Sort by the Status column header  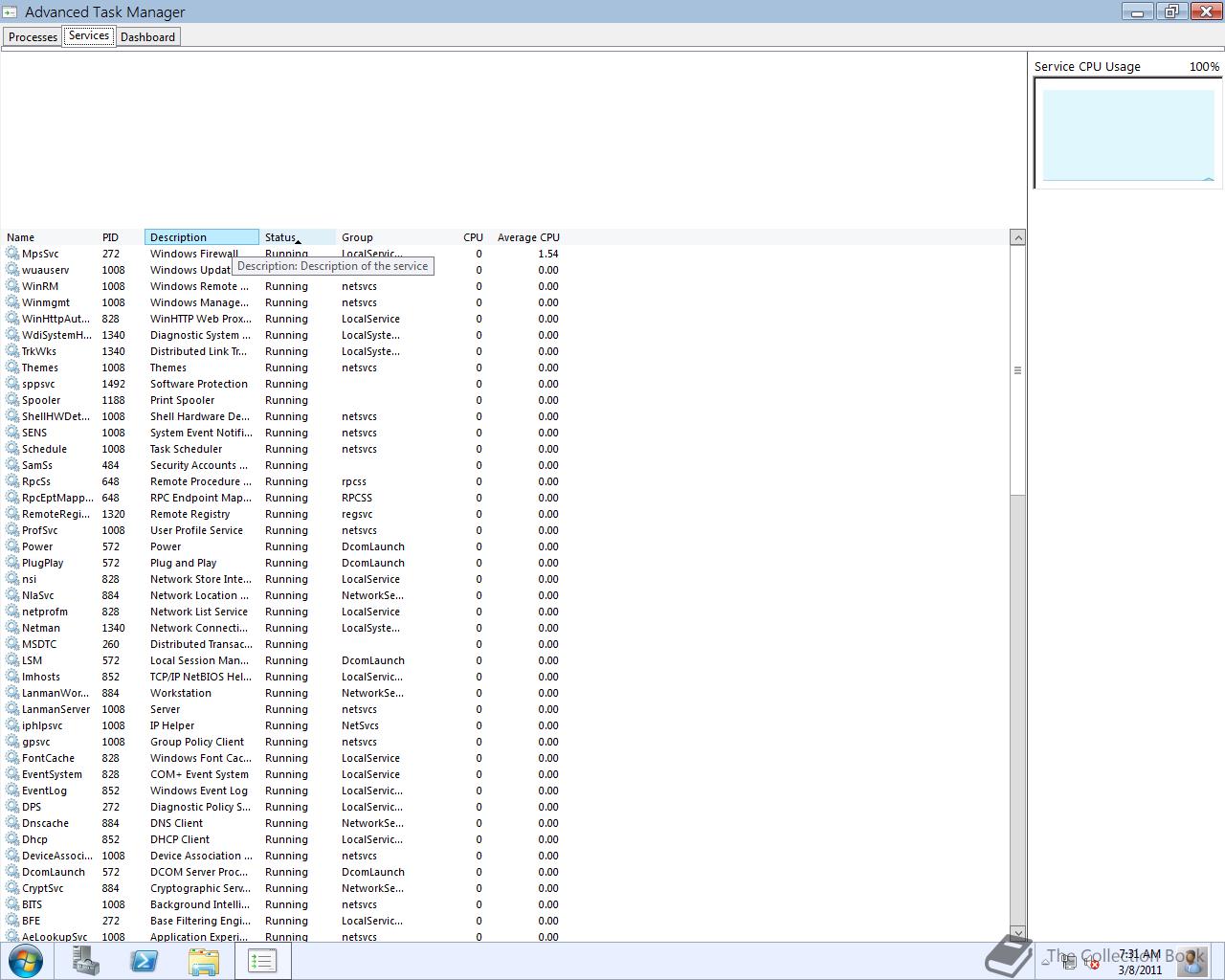[x=298, y=237]
